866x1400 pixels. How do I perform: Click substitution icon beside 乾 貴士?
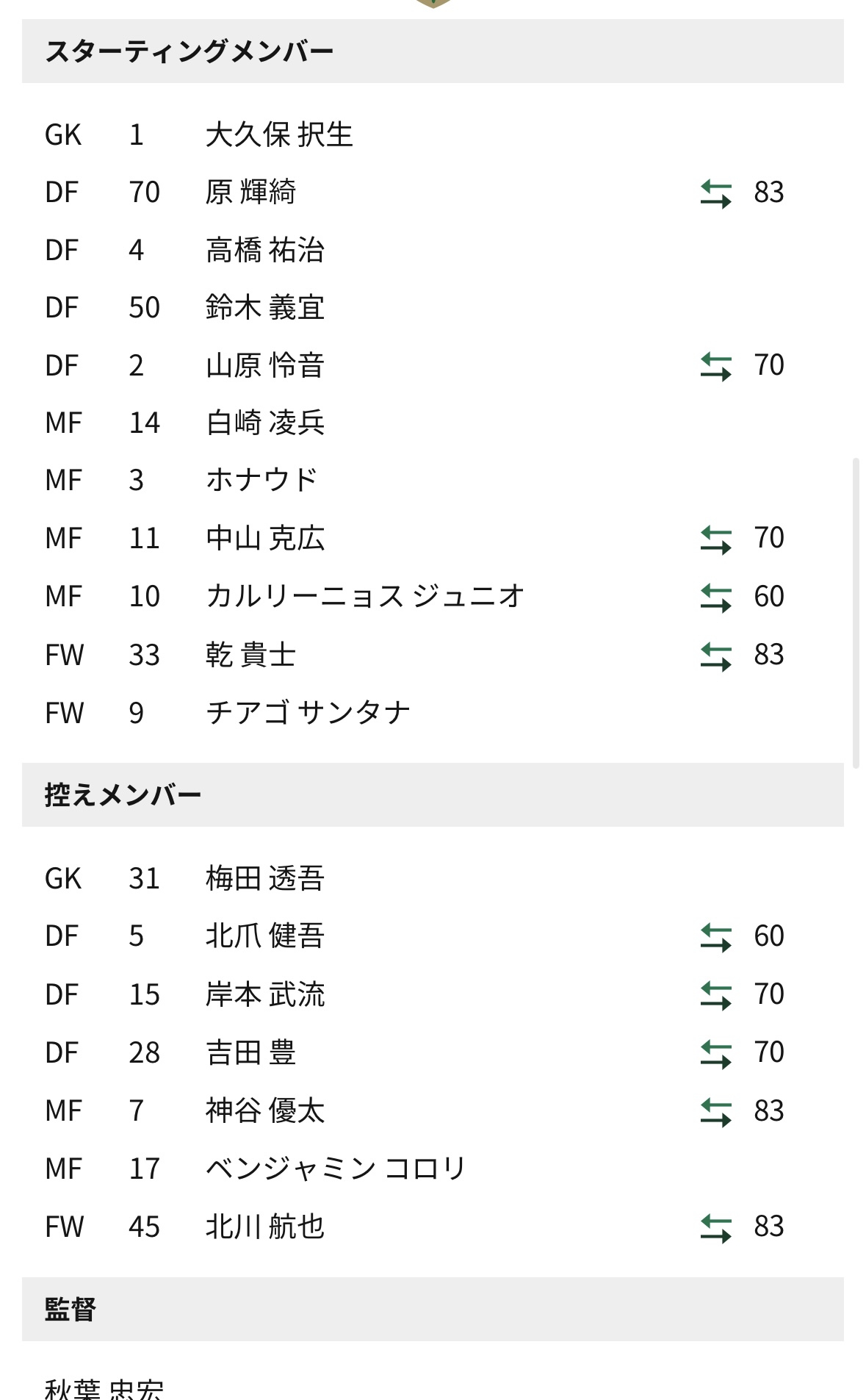(715, 656)
